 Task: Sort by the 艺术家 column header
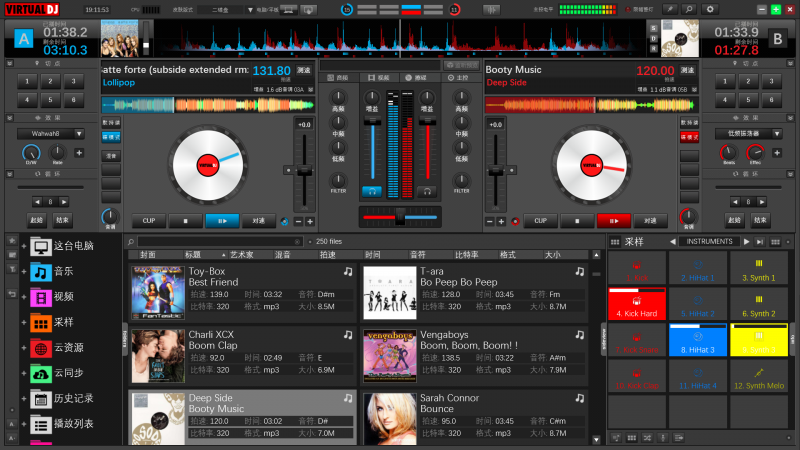click(242, 255)
